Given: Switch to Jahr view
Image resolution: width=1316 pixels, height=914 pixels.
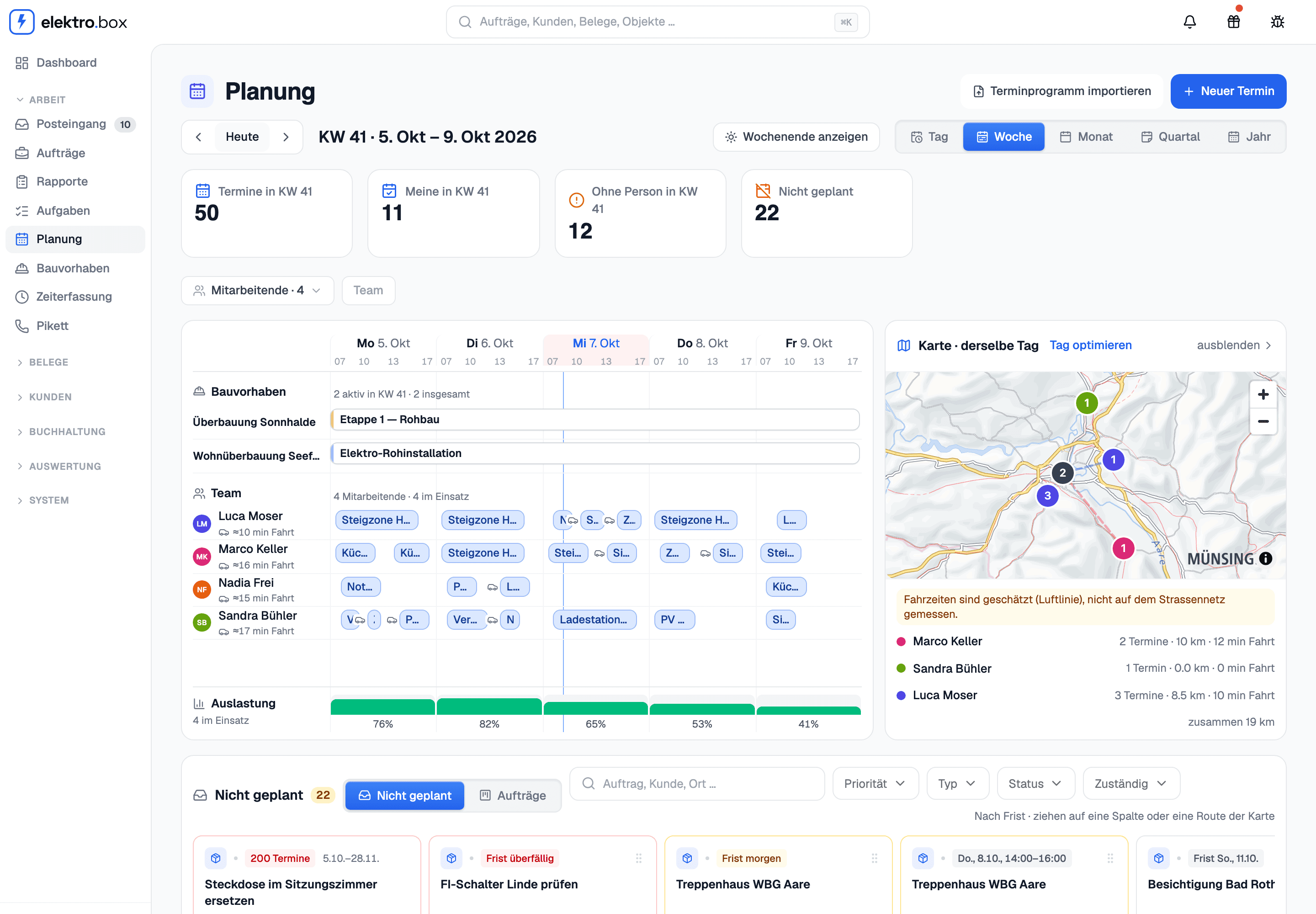Looking at the screenshot, I should (1249, 137).
